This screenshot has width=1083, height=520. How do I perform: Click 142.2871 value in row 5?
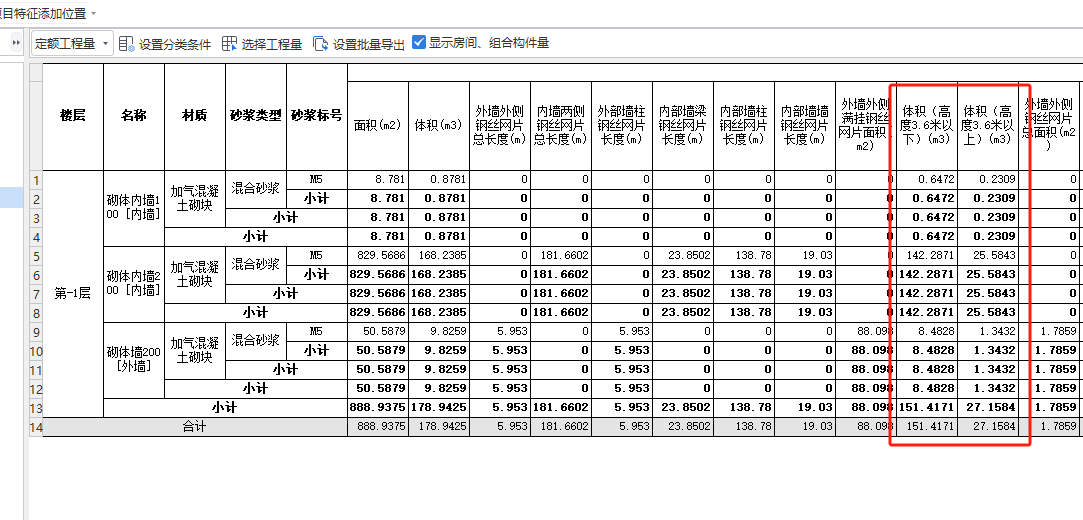[x=927, y=256]
